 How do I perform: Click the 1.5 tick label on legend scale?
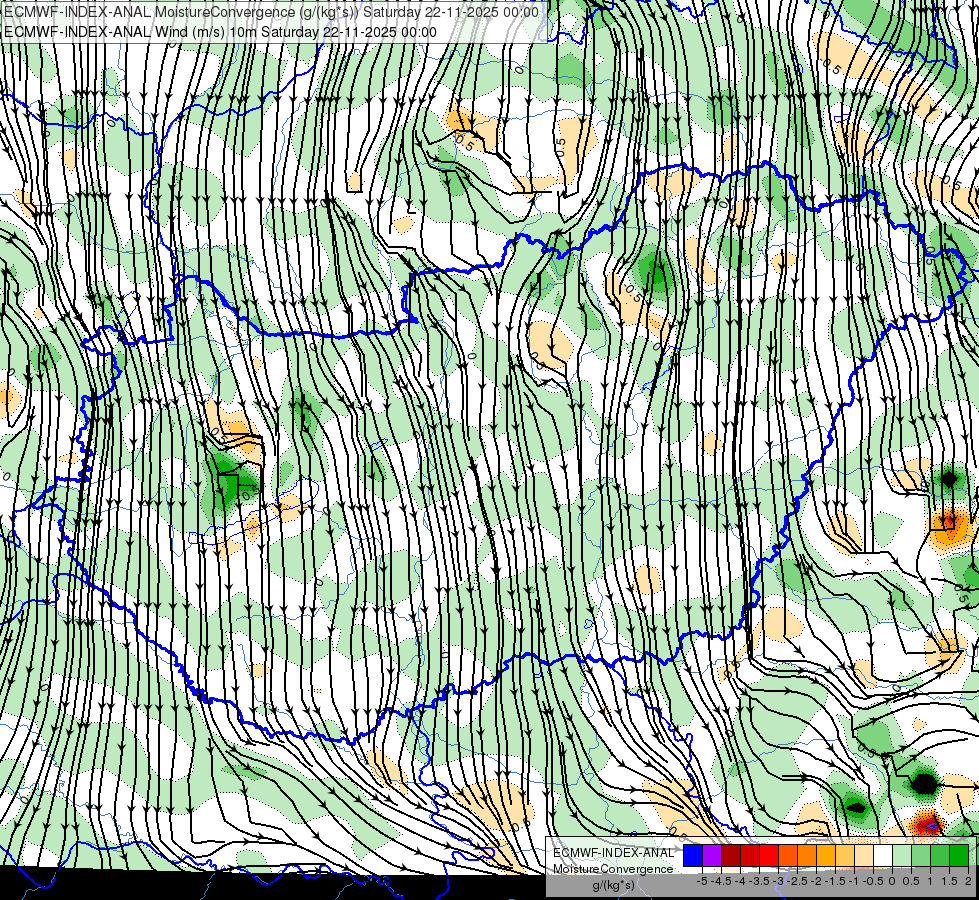tap(948, 881)
